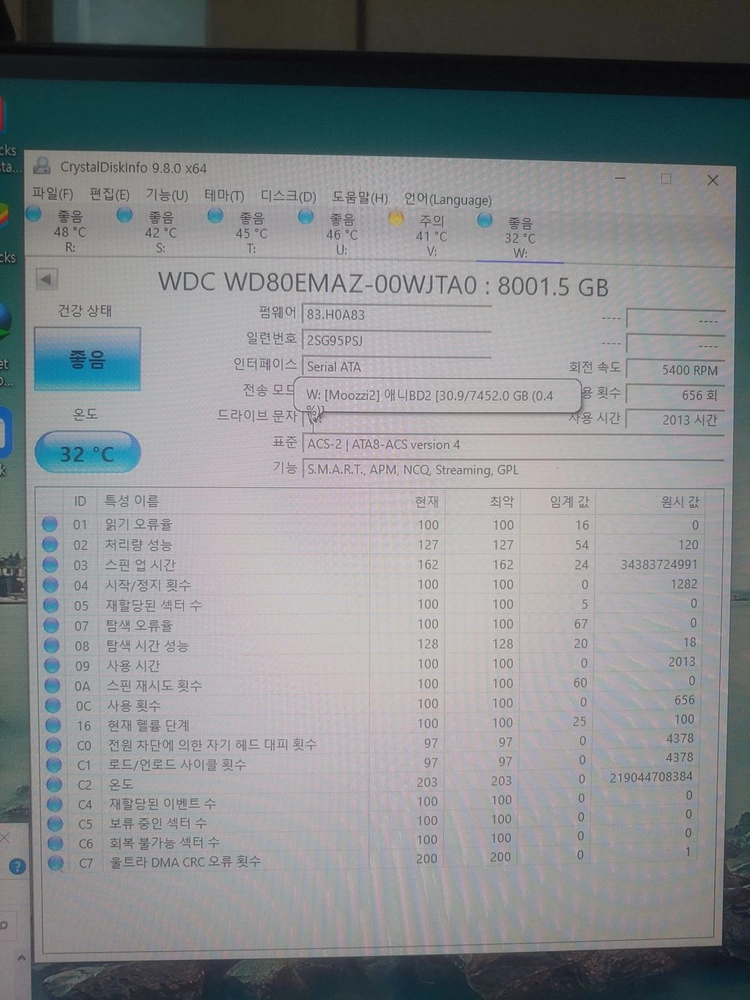
Task: Click status icon for 0A 스핀 재시도 횟수
Action: click(x=52, y=686)
